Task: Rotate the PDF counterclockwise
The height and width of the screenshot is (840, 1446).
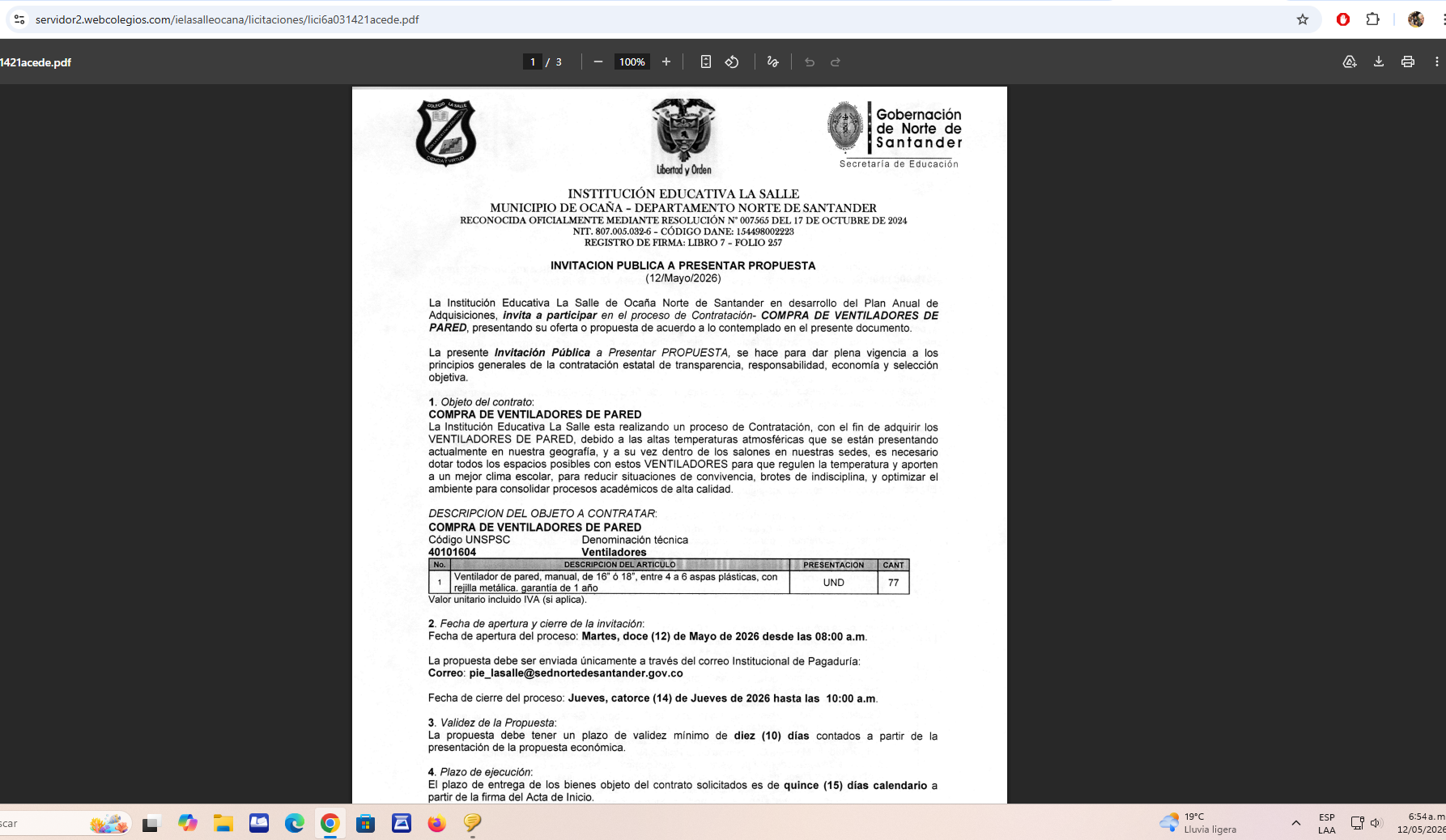Action: (732, 62)
